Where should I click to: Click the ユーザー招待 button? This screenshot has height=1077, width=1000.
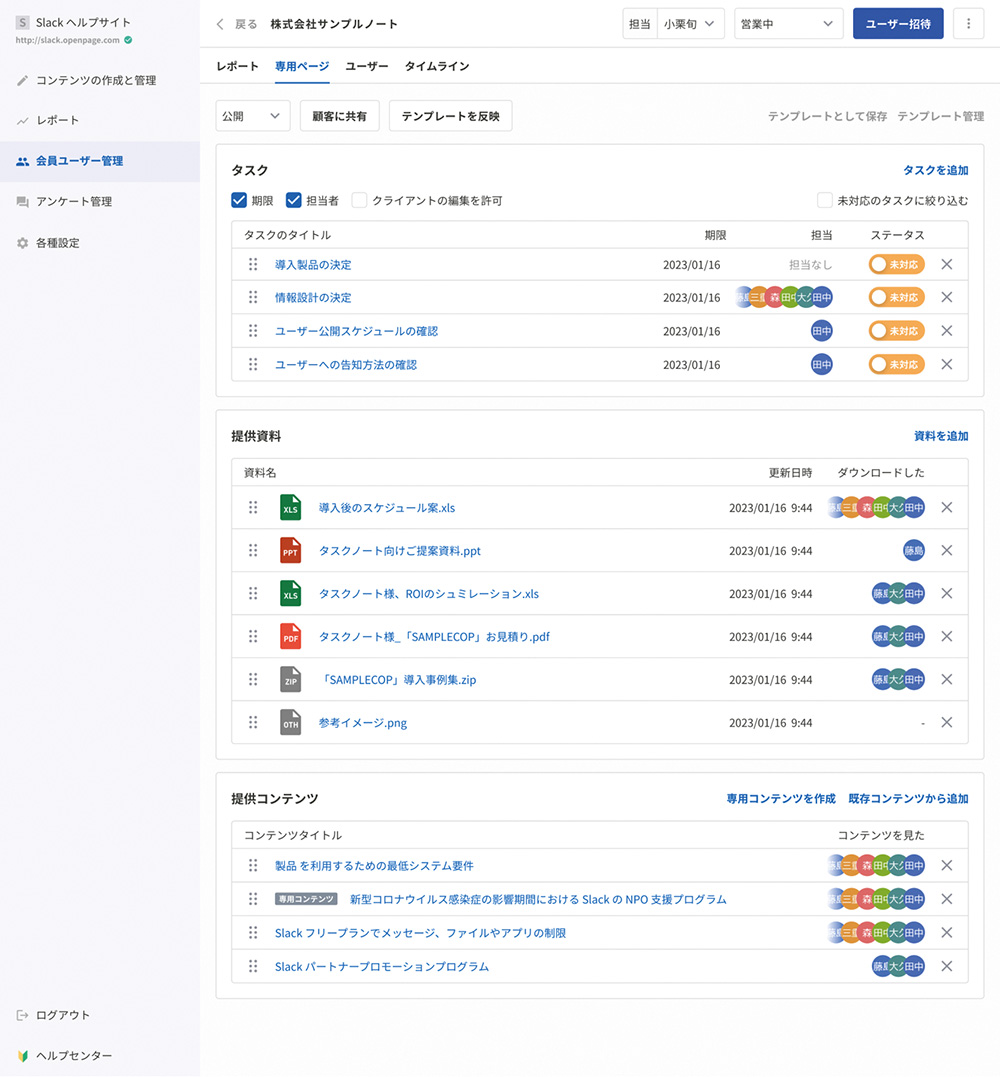point(898,24)
